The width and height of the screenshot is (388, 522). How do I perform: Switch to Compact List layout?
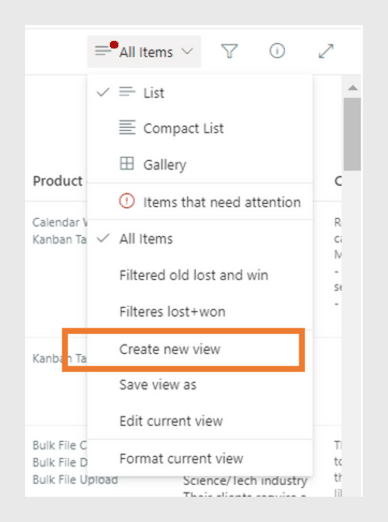[200, 128]
